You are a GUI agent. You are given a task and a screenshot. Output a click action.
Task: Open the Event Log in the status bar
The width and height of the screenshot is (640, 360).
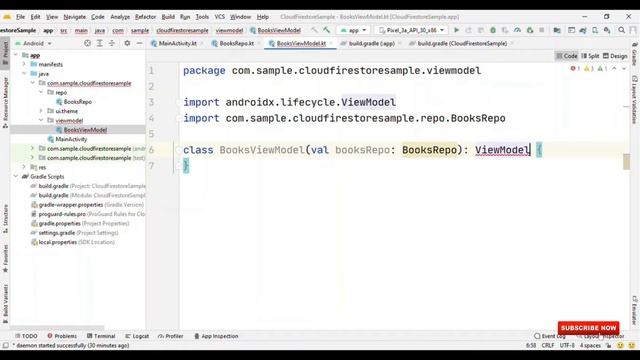click(550, 336)
